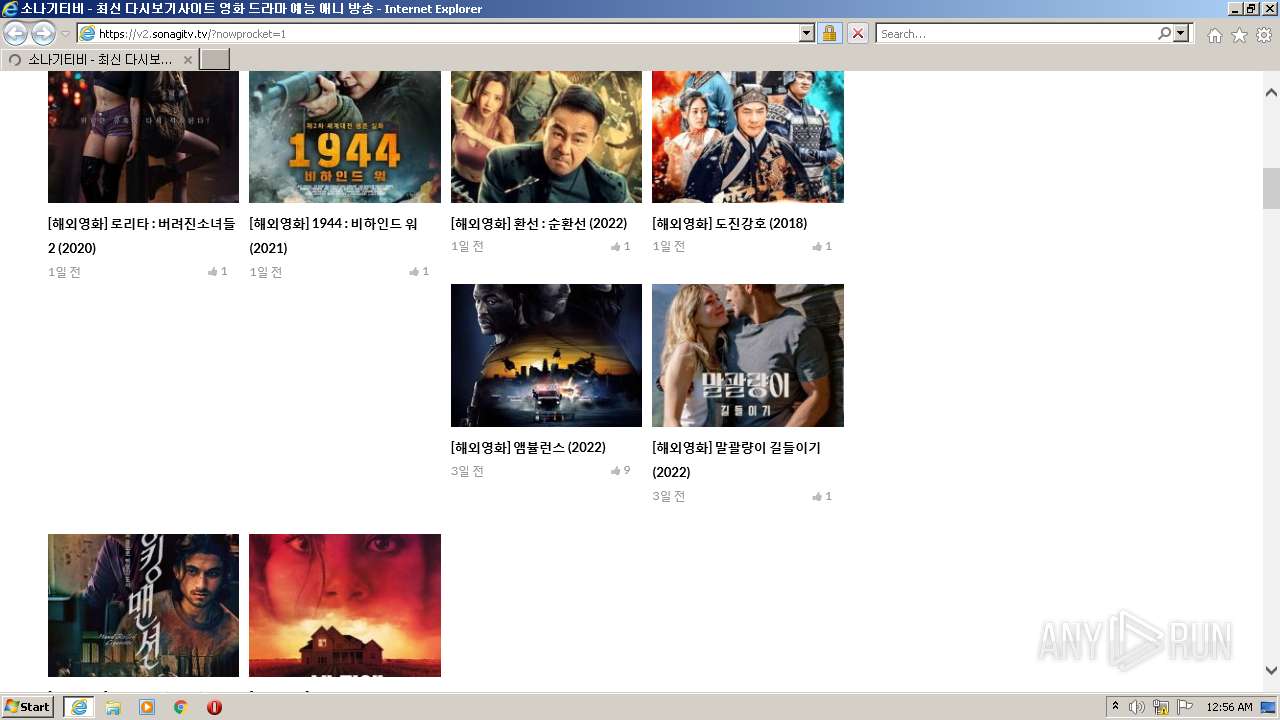Image resolution: width=1280 pixels, height=720 pixels.
Task: Click the like thumb icon under 도진강호
Action: [x=817, y=247]
